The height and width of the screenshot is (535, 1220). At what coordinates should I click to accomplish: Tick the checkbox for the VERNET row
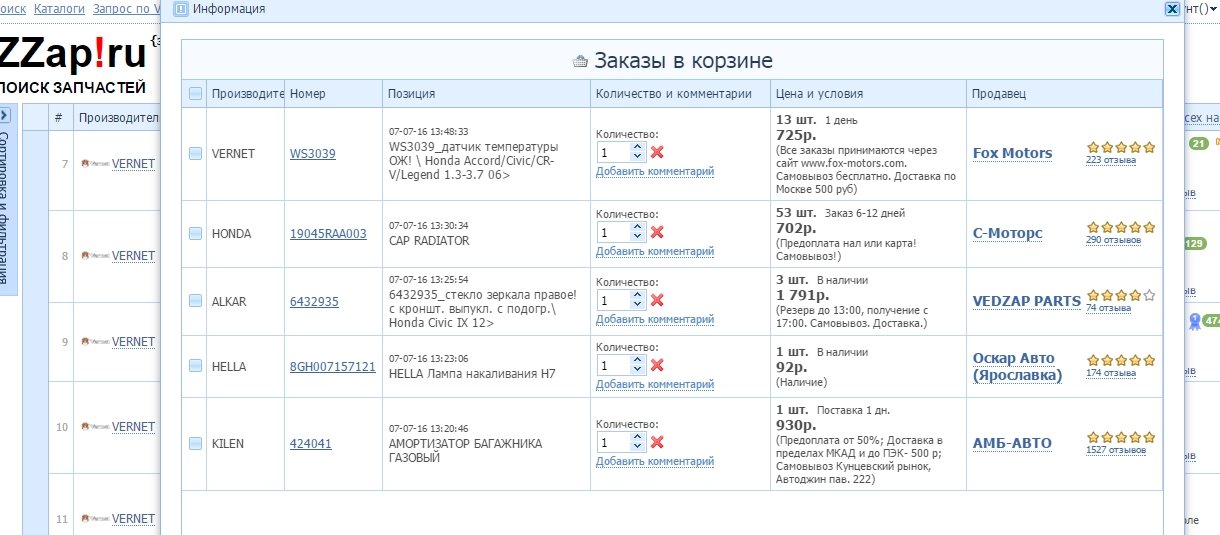tap(195, 154)
